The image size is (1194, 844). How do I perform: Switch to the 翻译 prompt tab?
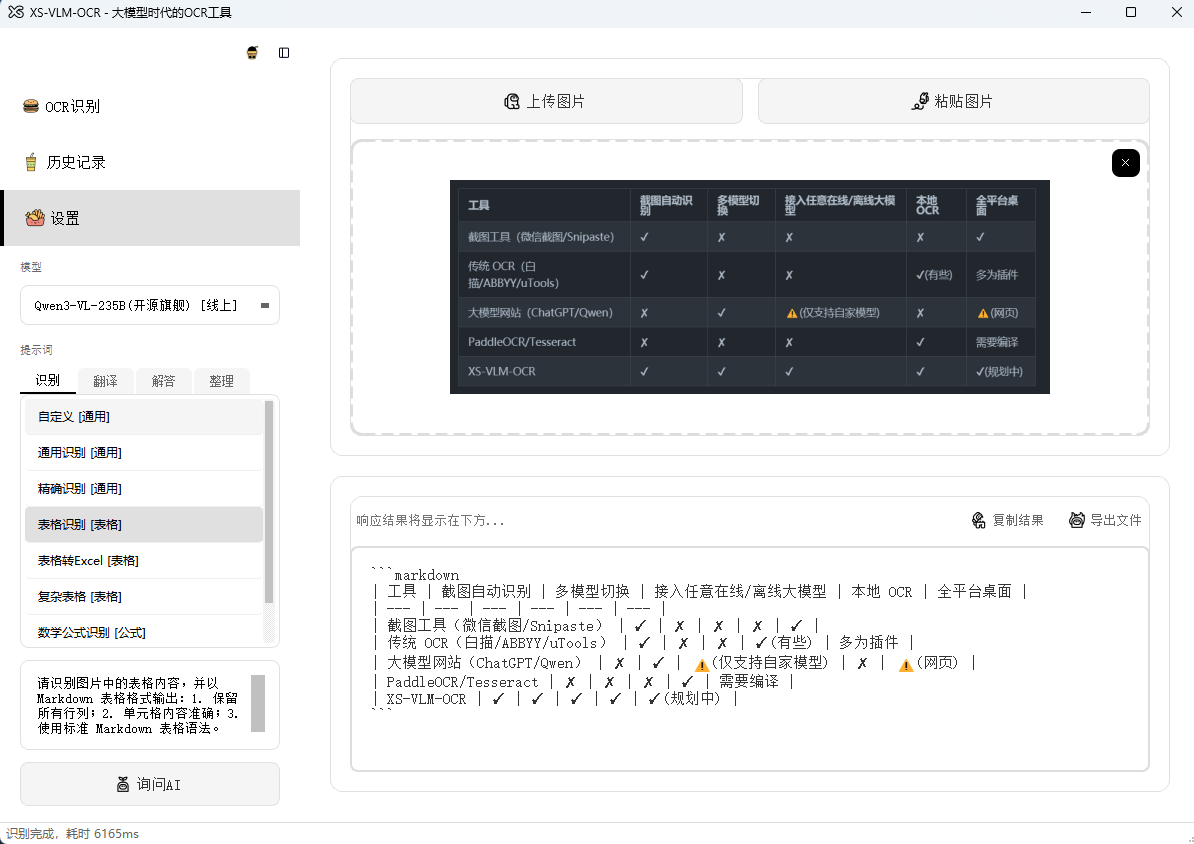click(105, 381)
